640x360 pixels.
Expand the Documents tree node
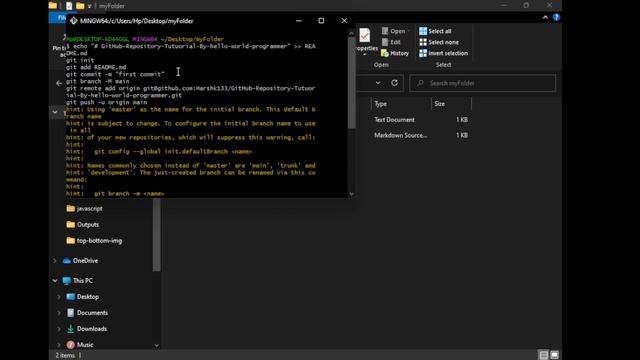pyautogui.click(x=59, y=313)
